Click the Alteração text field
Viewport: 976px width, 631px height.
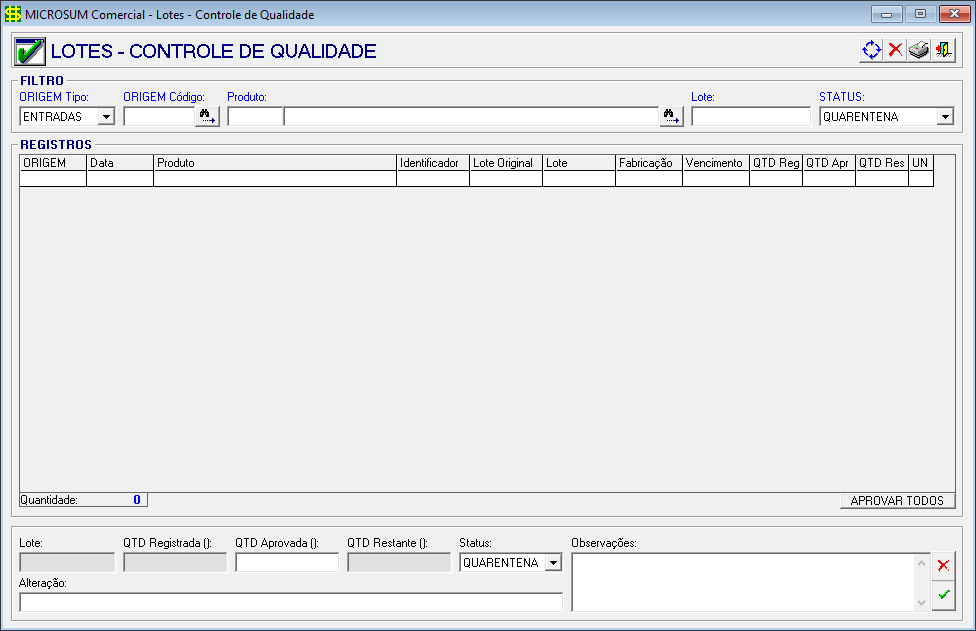click(290, 602)
